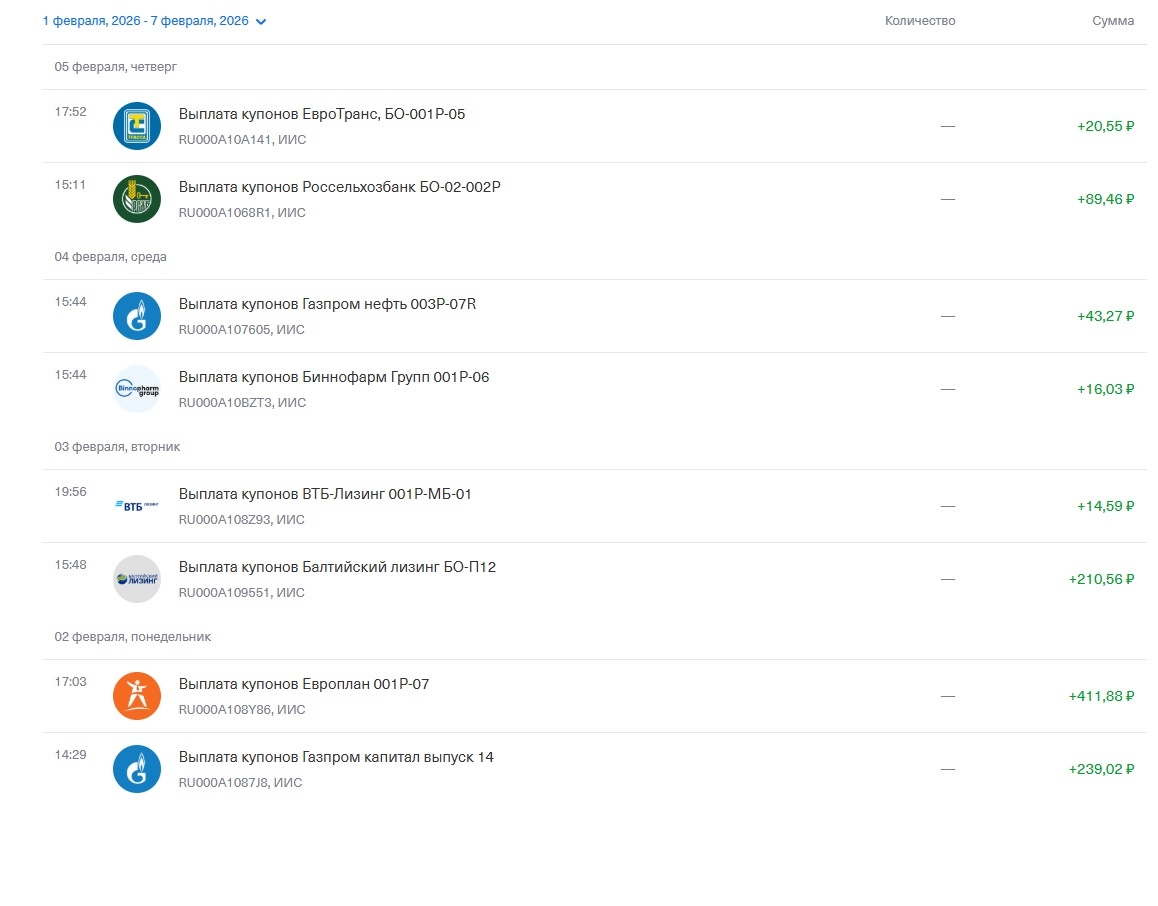Click the ЕвроТранс company logo icon
The width and height of the screenshot is (1158, 906).
[137, 126]
